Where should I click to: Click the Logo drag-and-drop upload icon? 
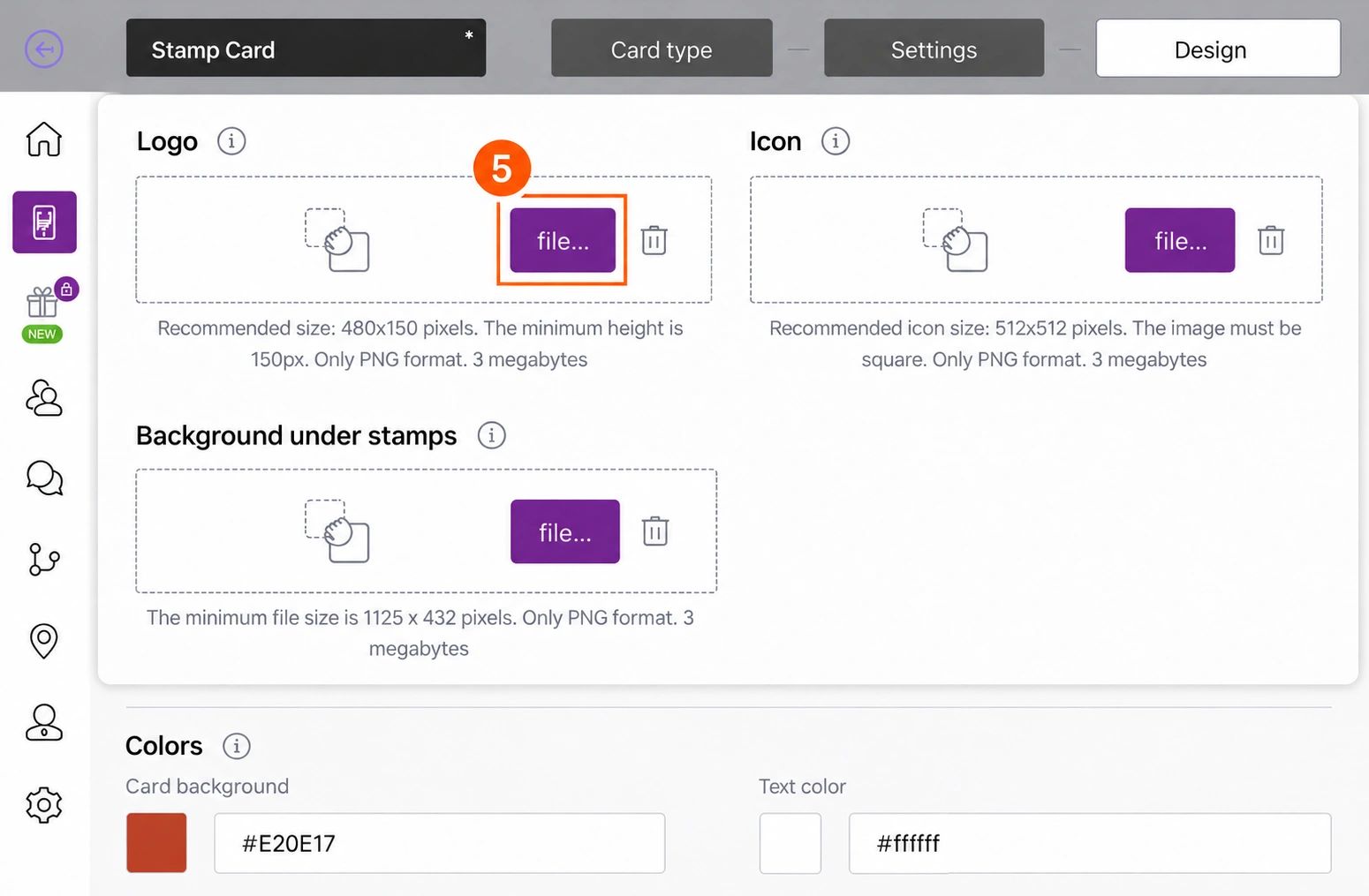tap(337, 240)
